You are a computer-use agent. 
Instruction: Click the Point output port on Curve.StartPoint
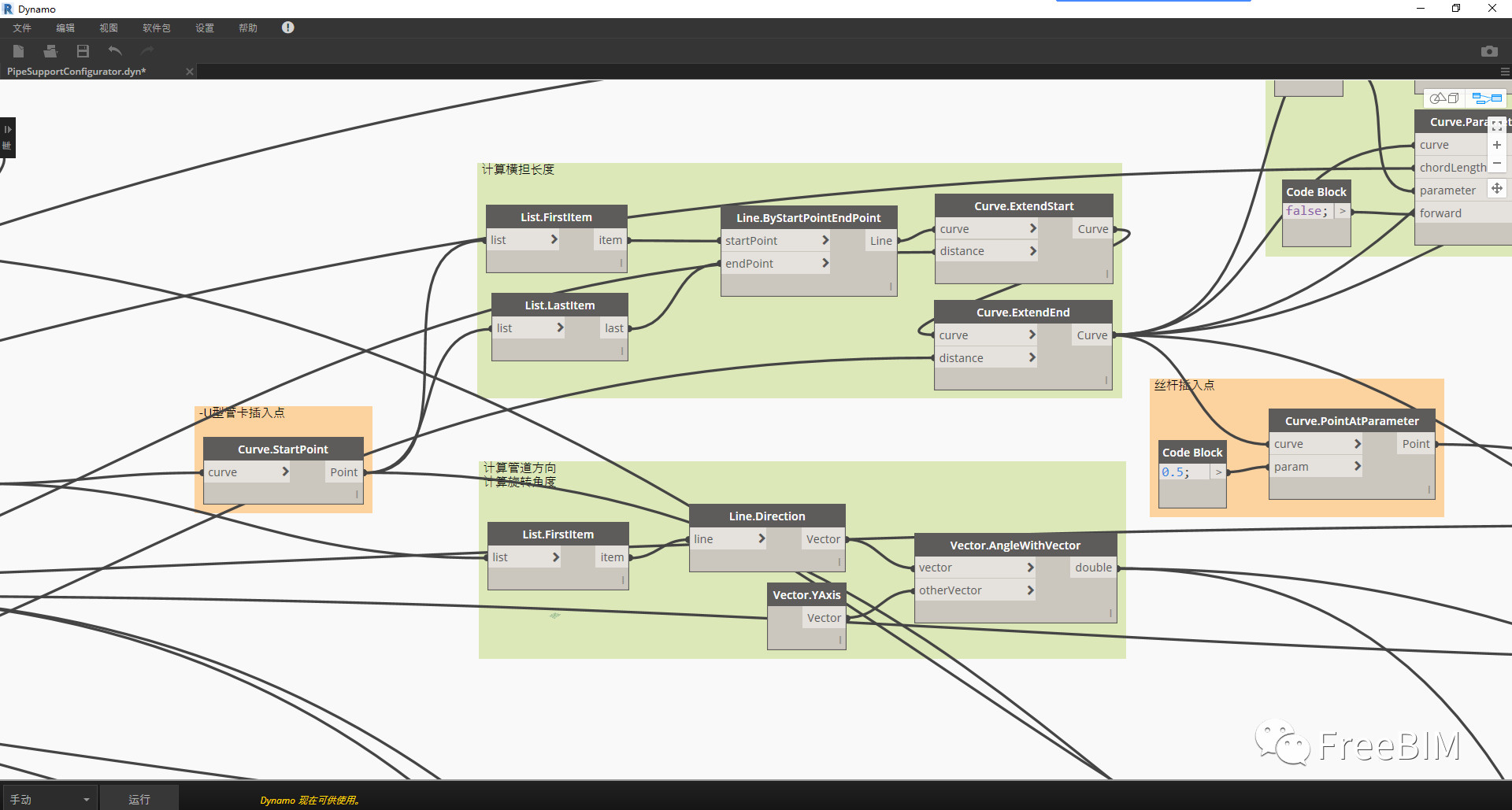[x=344, y=472]
